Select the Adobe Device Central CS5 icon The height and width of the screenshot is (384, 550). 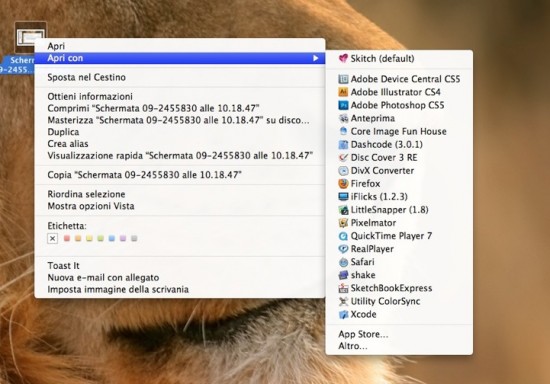click(343, 79)
